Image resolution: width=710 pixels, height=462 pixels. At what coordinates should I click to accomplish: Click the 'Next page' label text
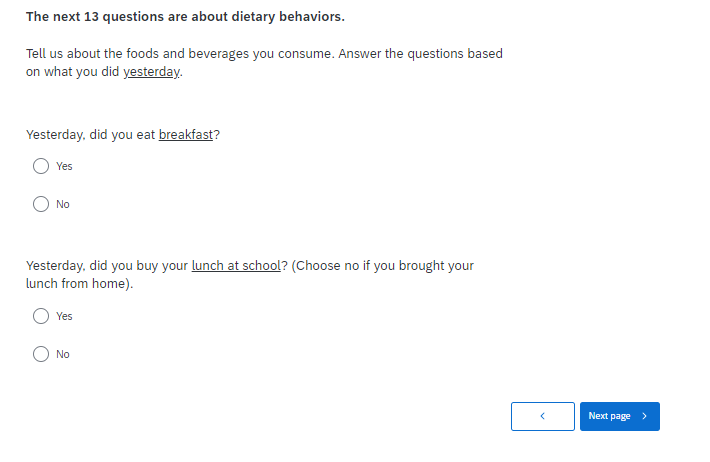coord(609,416)
